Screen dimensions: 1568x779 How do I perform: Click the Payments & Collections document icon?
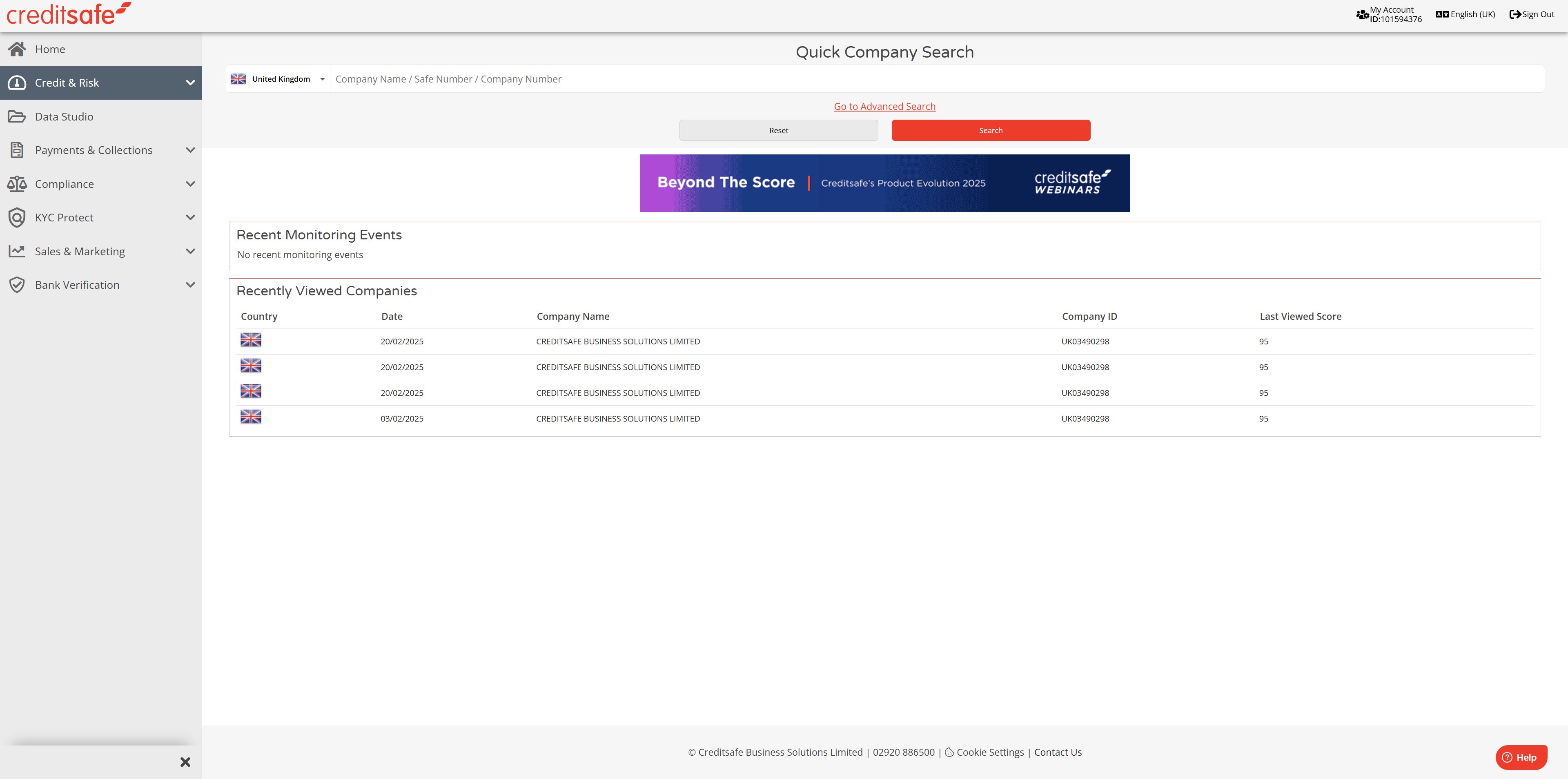[17, 150]
